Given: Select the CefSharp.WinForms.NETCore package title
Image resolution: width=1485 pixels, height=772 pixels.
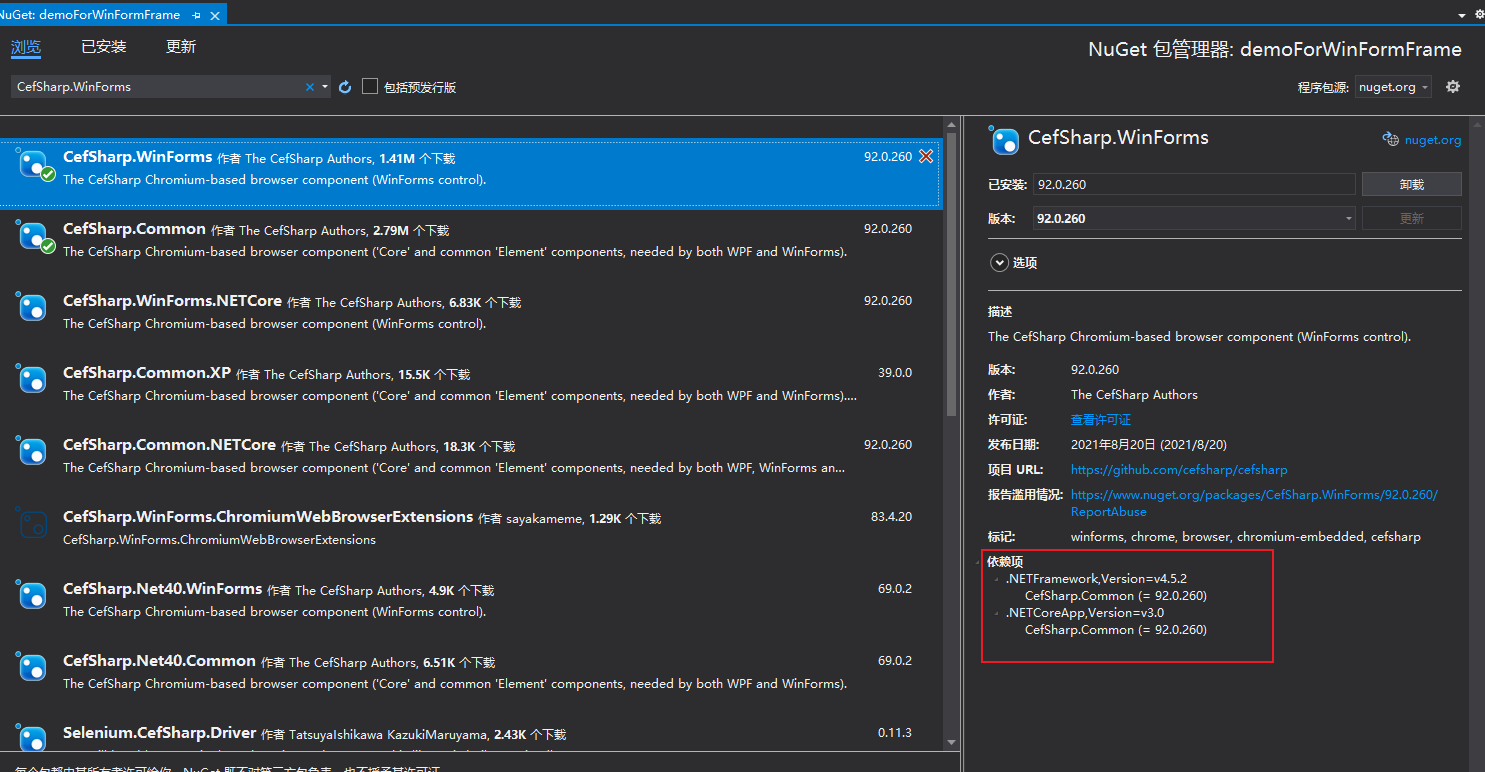Looking at the screenshot, I should point(172,301).
